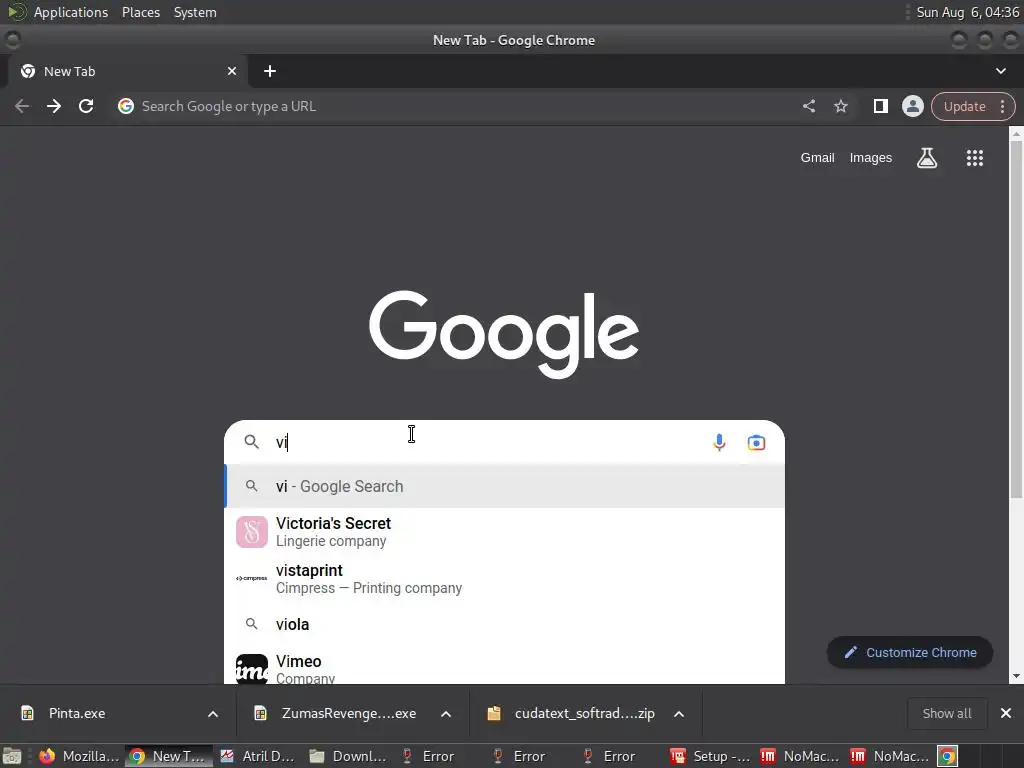Search by image with camera icon
The height and width of the screenshot is (768, 1024).
pos(756,442)
